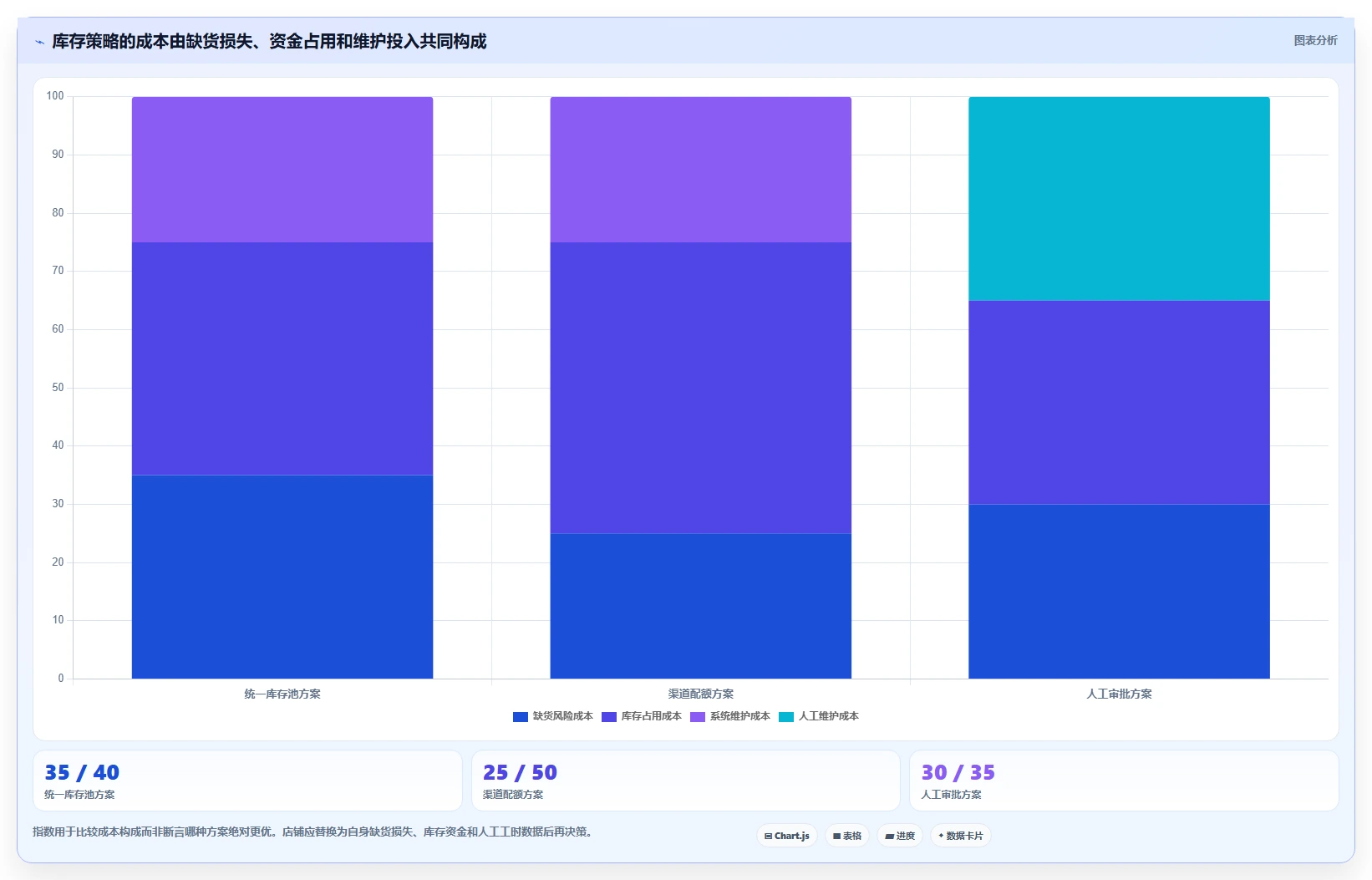
Task: Click the 30 / 35 card value
Action: point(958,772)
